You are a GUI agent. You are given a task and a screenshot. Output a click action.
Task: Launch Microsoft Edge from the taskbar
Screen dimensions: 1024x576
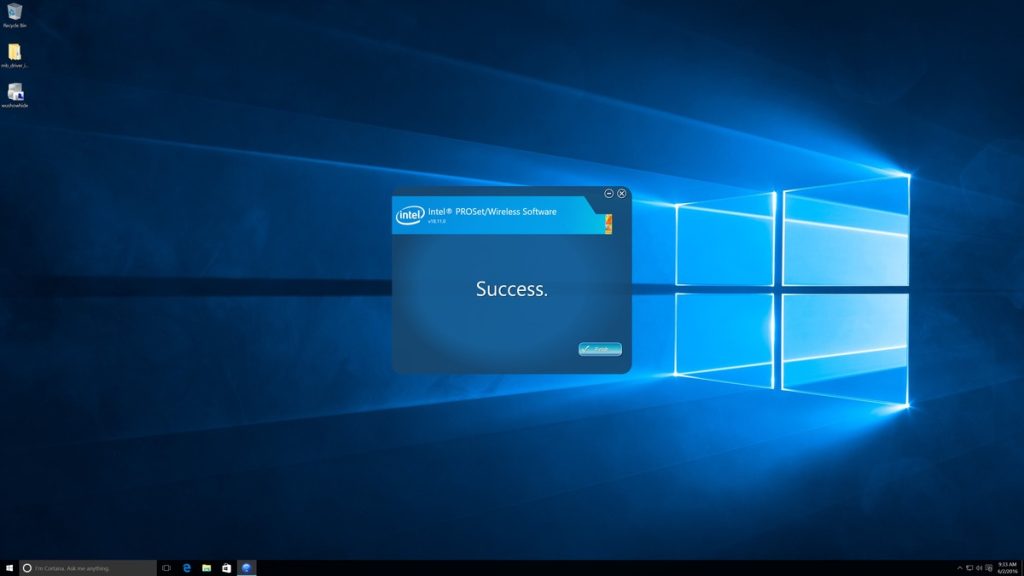186,566
